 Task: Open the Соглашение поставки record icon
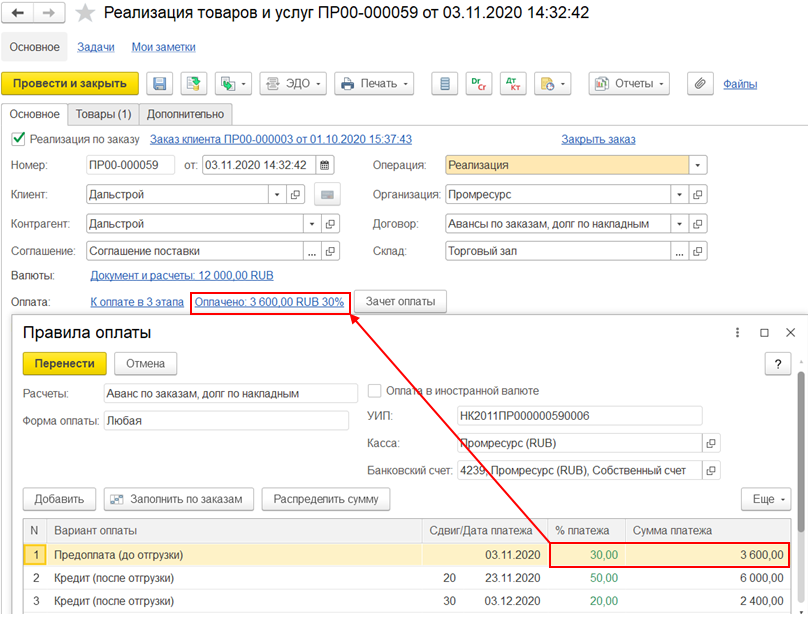pyautogui.click(x=330, y=252)
